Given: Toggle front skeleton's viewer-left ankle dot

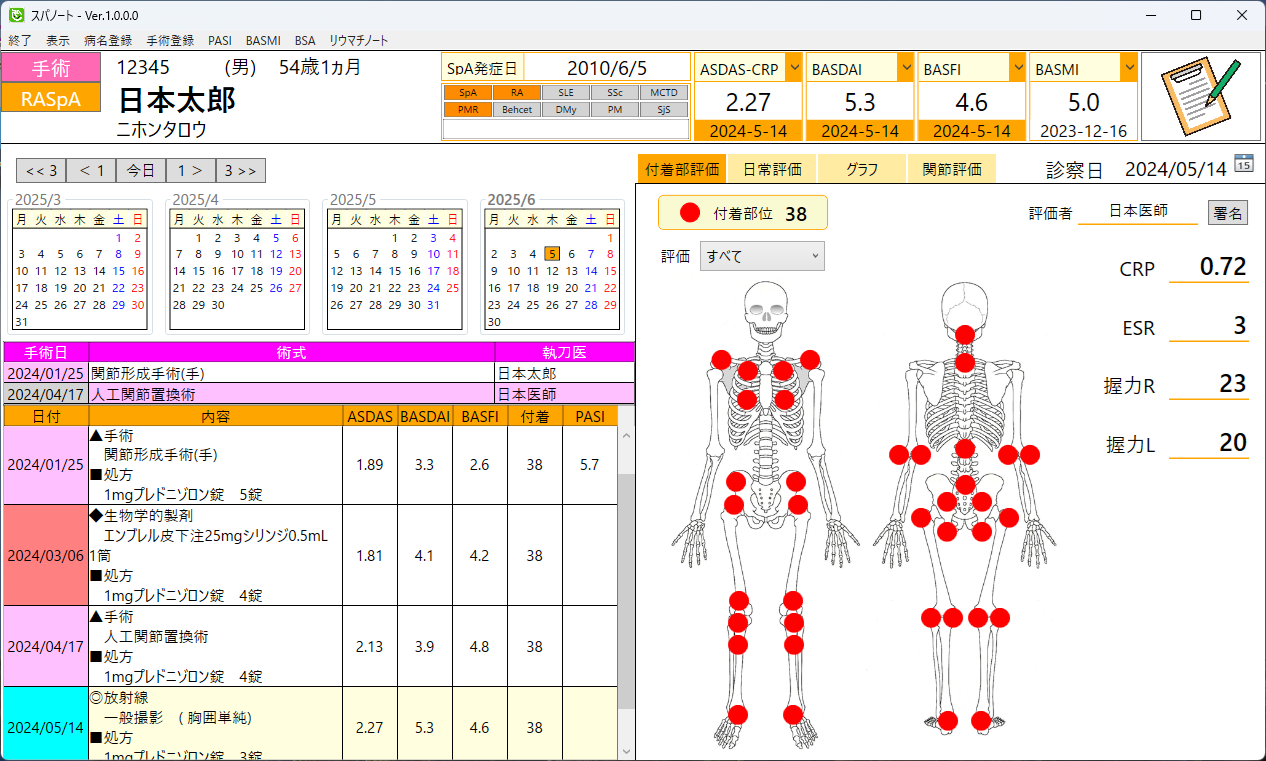Looking at the screenshot, I should tap(738, 714).
